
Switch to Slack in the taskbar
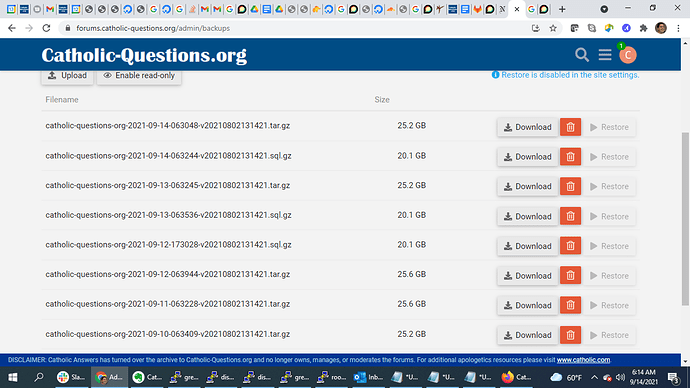71,377
